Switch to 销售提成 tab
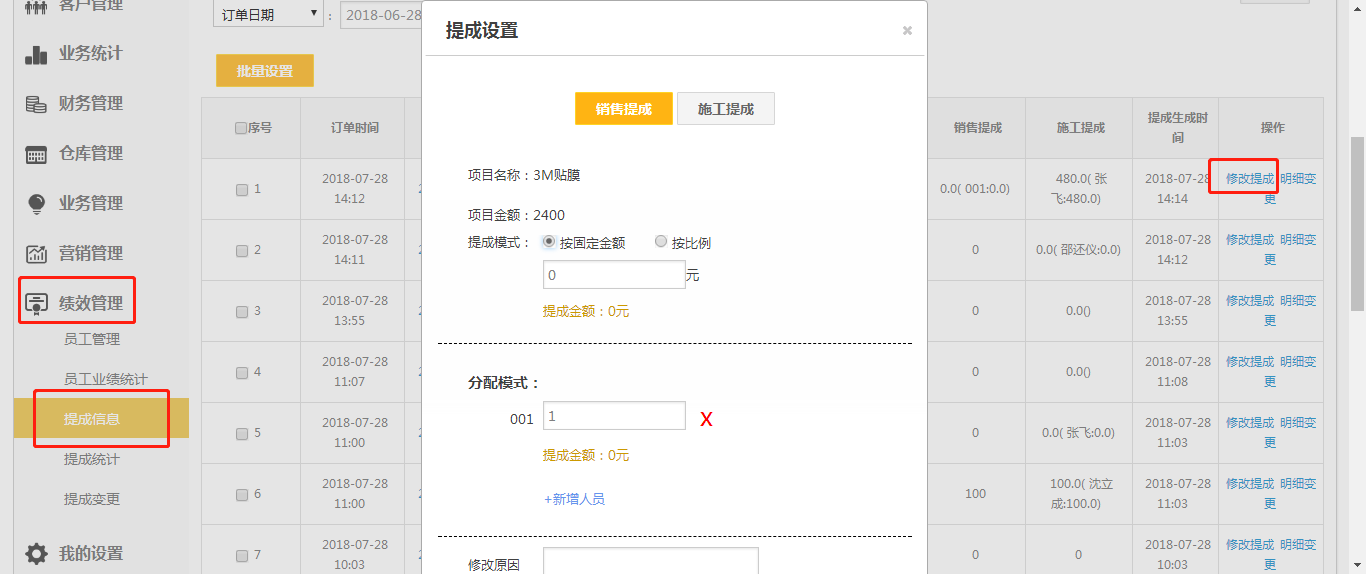The height and width of the screenshot is (574, 1366). 623,109
